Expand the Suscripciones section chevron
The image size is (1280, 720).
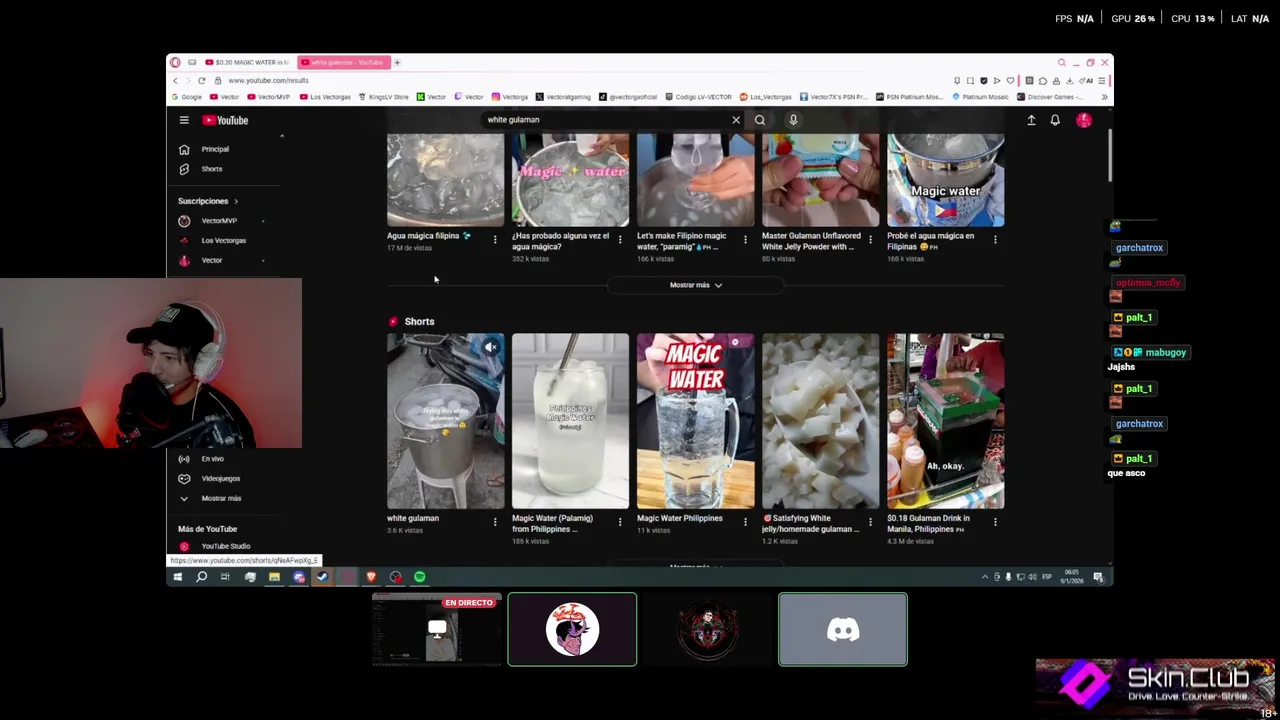point(236,201)
